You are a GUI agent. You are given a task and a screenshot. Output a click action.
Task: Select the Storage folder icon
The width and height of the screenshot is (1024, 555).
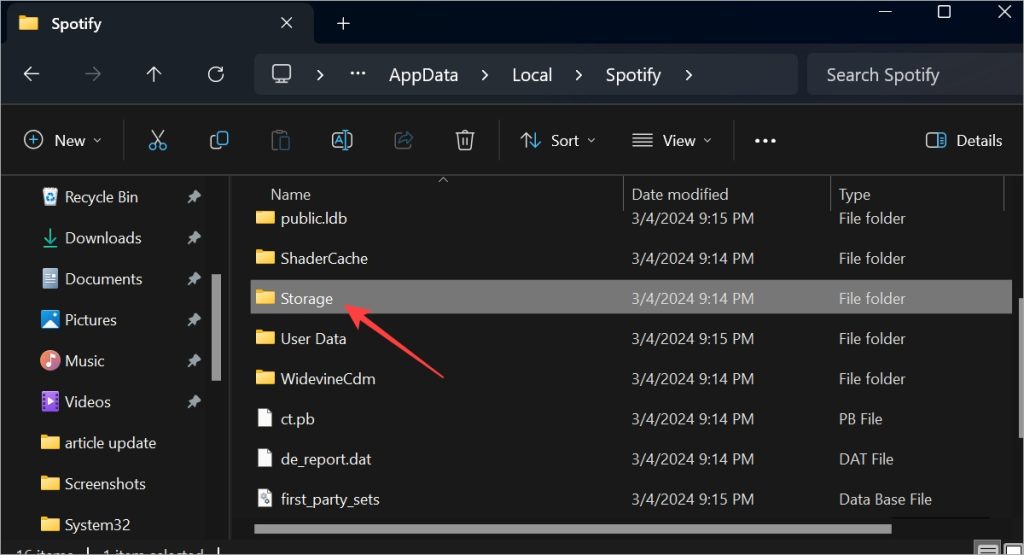(265, 298)
